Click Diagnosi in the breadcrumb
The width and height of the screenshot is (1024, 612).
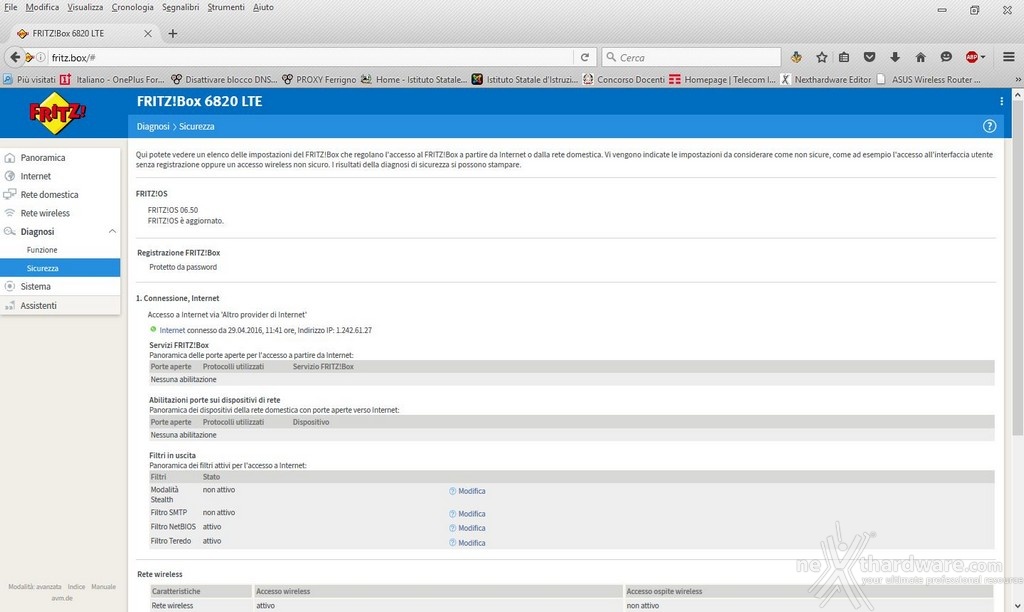(153, 126)
